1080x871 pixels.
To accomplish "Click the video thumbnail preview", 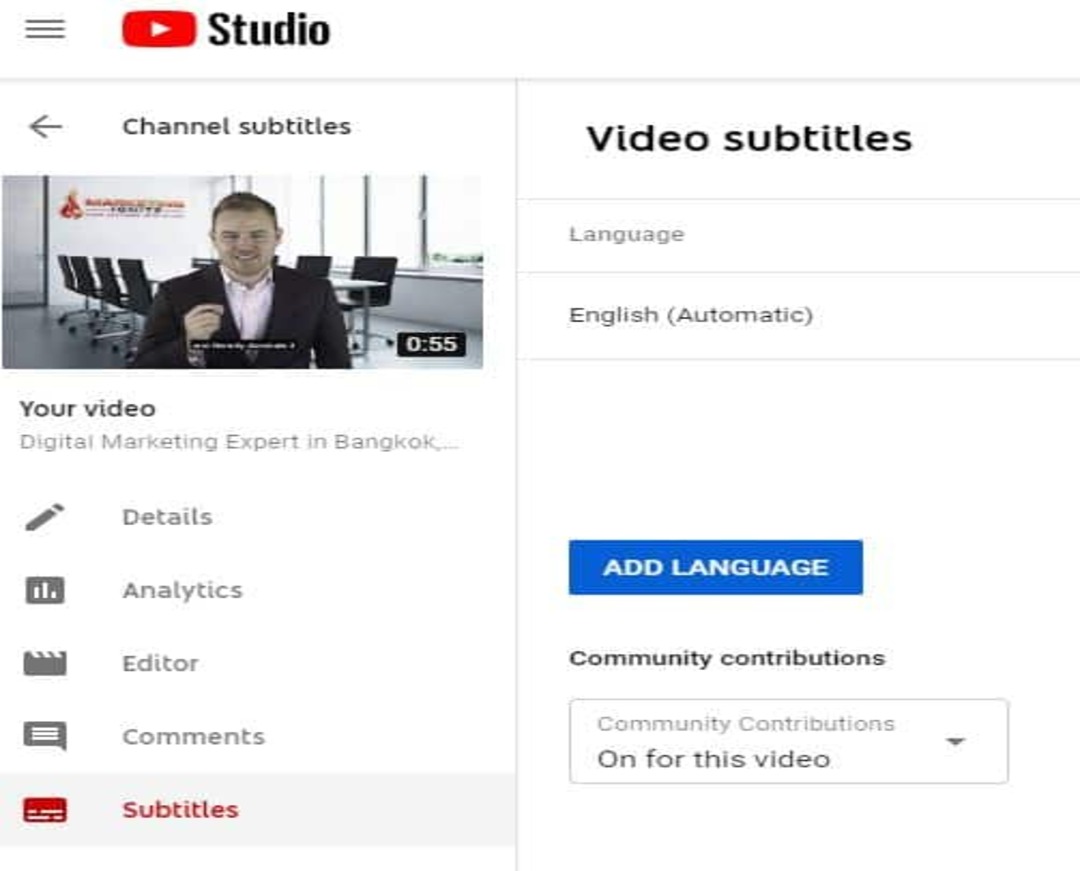I will point(242,272).
